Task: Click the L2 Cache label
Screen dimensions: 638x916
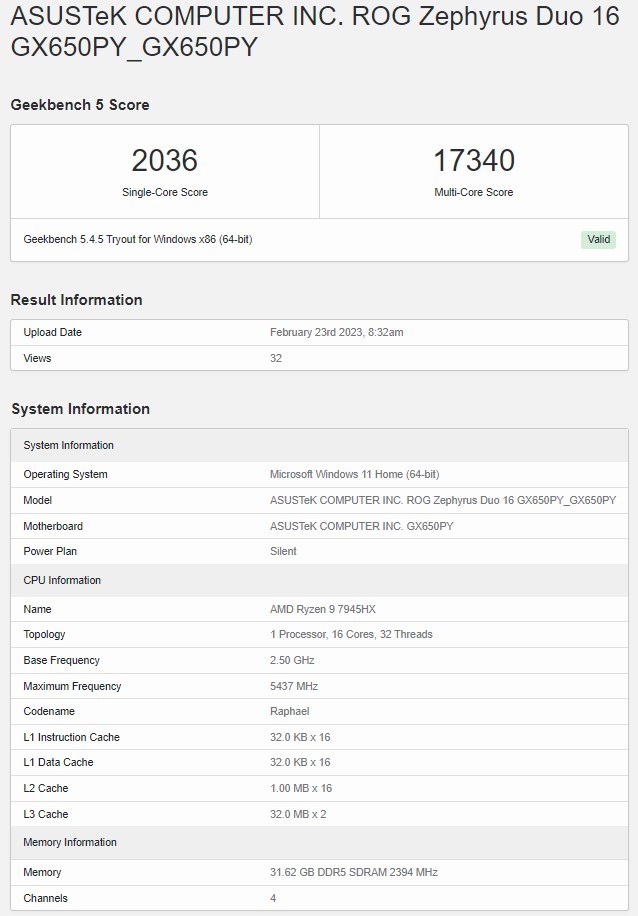Action: (46, 789)
